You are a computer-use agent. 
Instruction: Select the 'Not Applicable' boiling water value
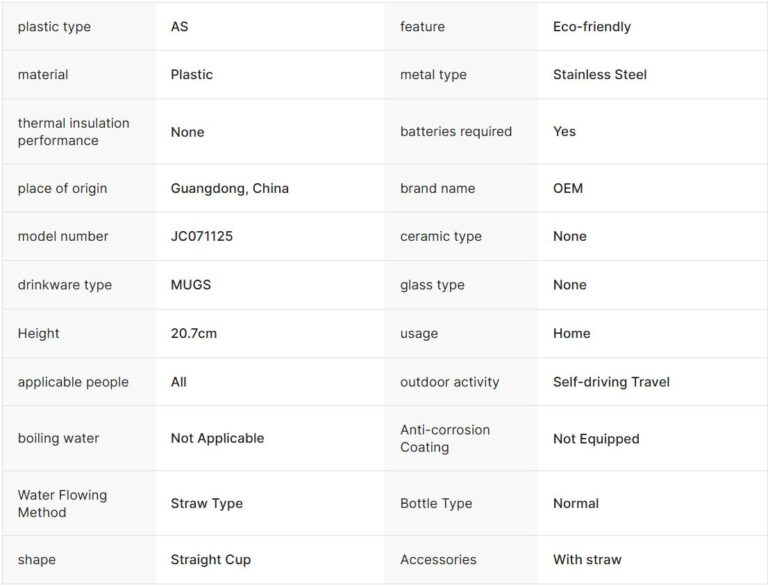217,438
